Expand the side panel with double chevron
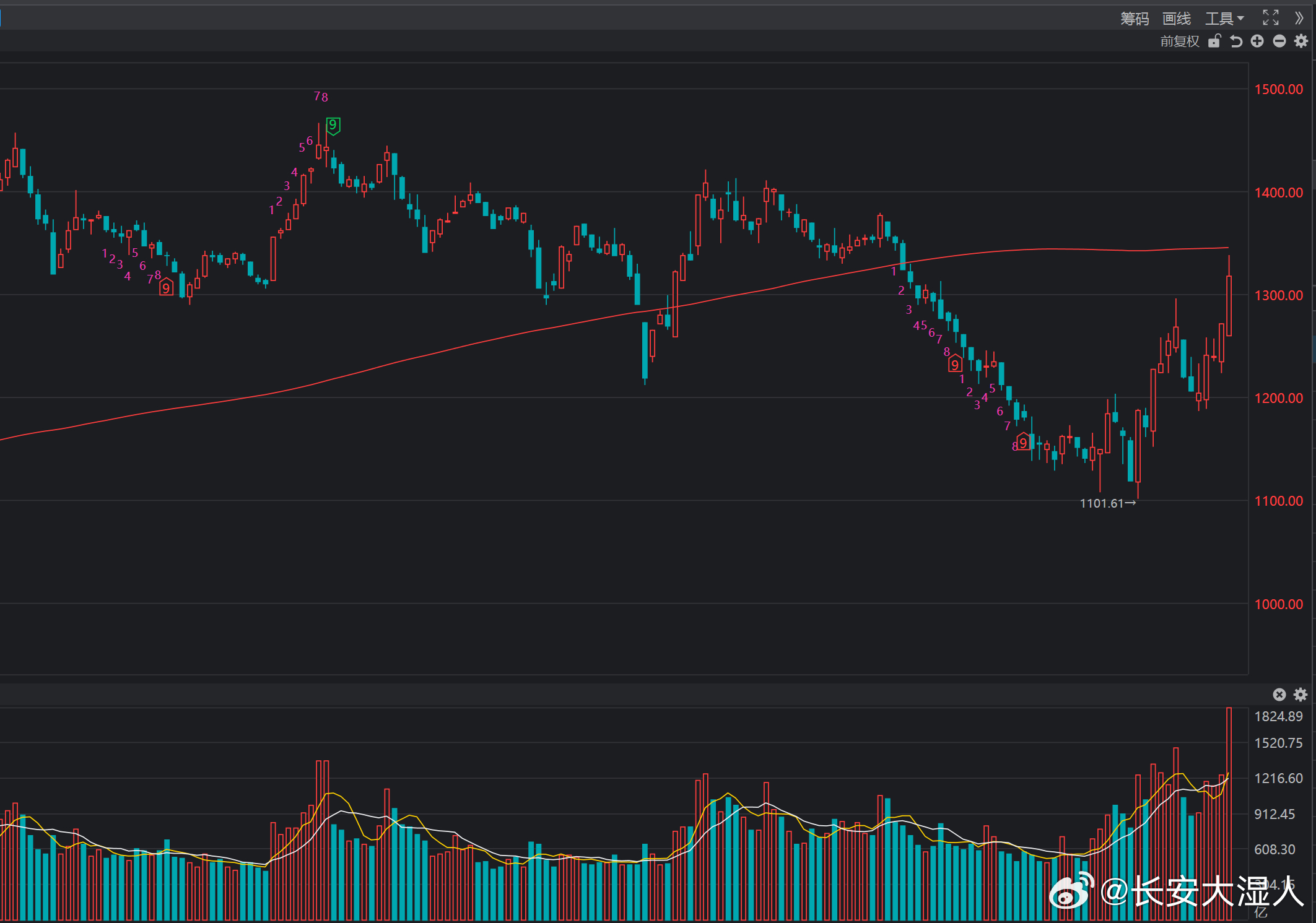 point(1299,18)
